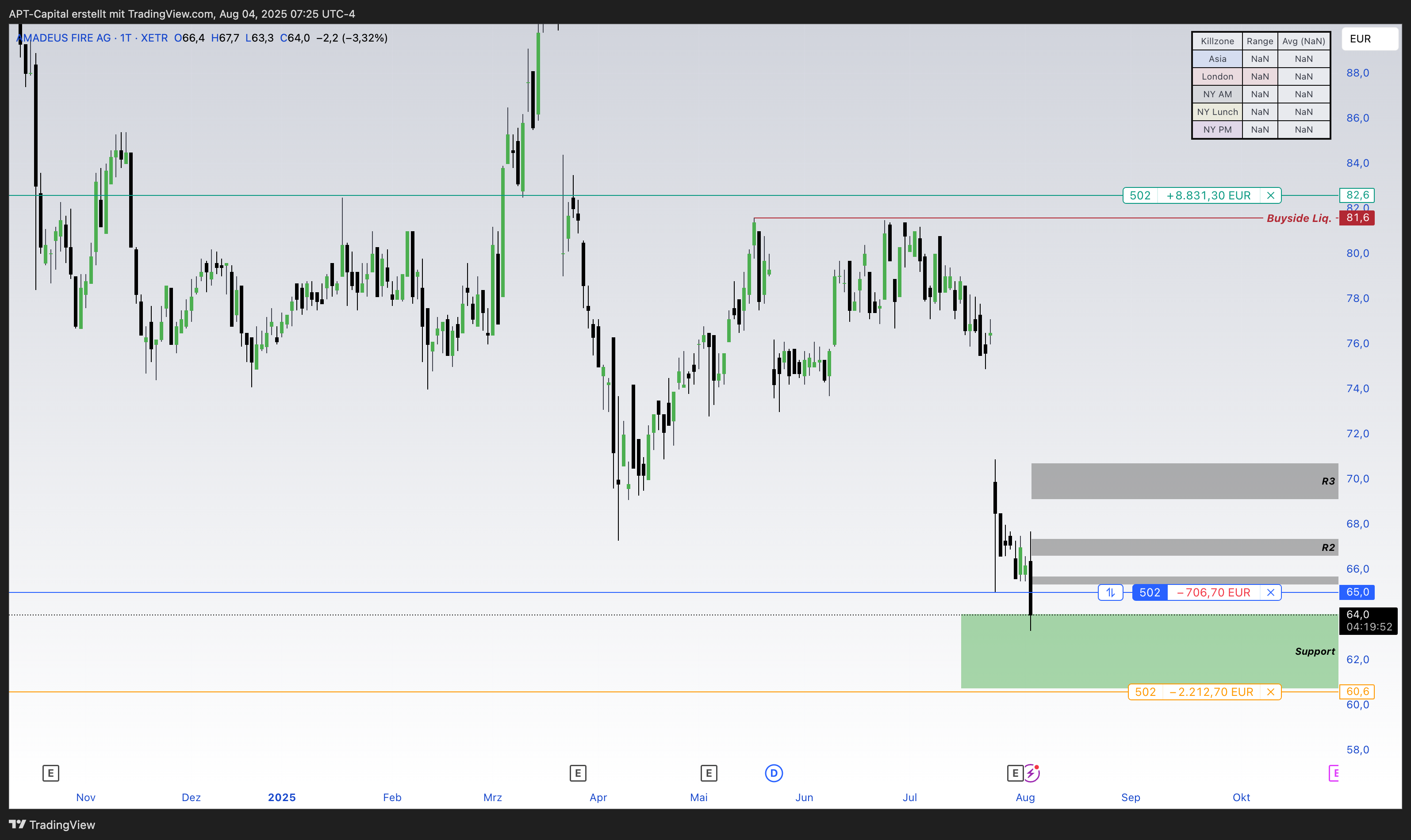The image size is (1411, 840).
Task: Select the +8.831,30 EUR profit label
Action: coord(1208,195)
